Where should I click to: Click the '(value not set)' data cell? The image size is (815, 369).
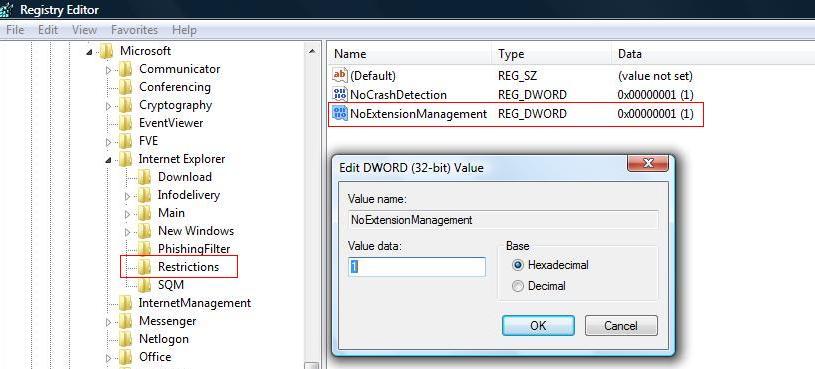point(655,76)
